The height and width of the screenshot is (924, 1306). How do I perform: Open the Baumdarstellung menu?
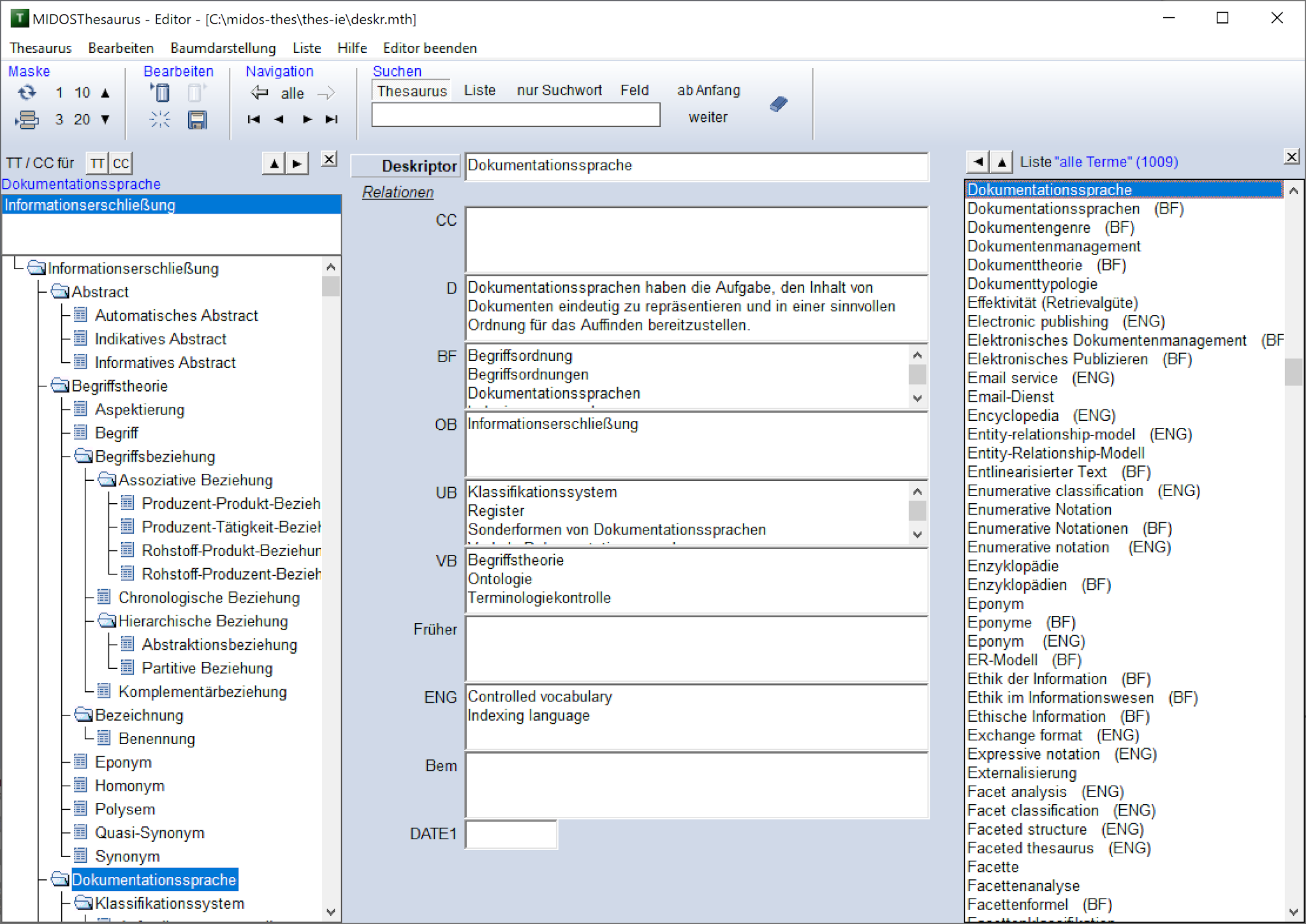pos(223,48)
